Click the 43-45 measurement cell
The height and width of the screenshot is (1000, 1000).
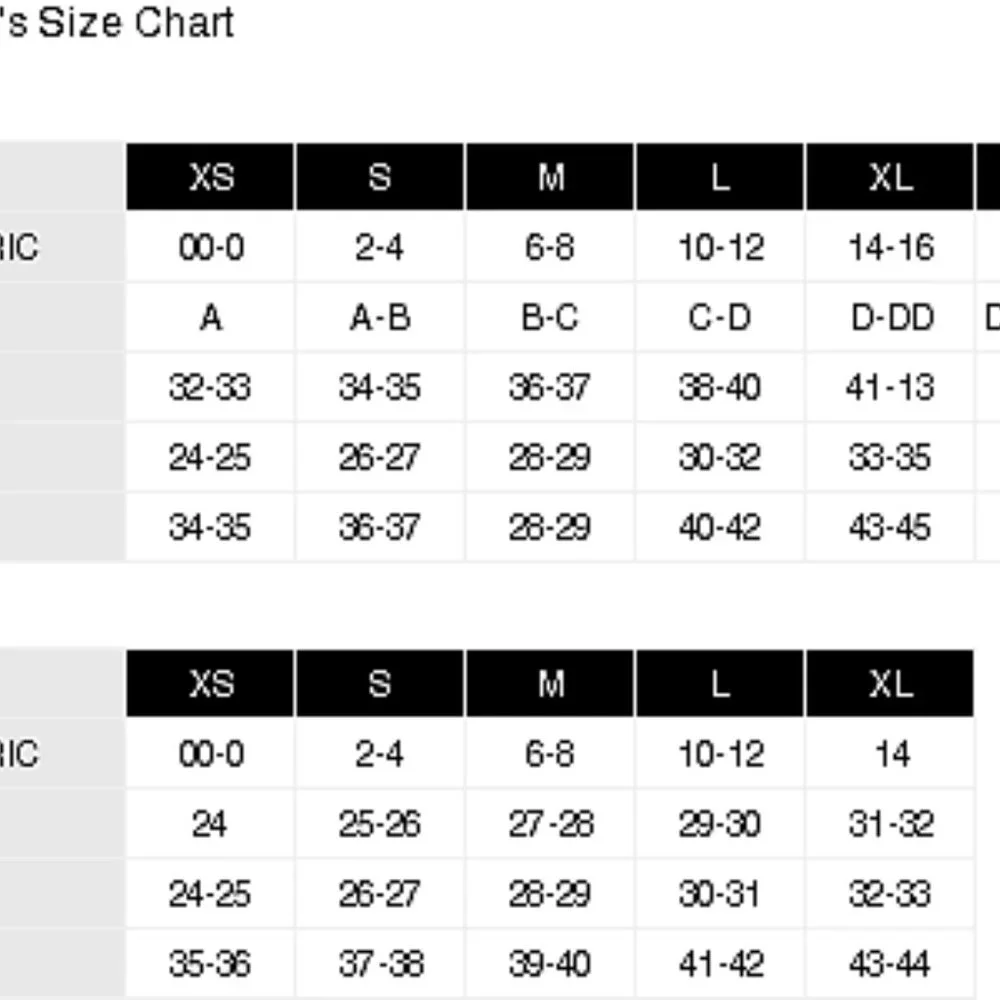pyautogui.click(x=890, y=527)
